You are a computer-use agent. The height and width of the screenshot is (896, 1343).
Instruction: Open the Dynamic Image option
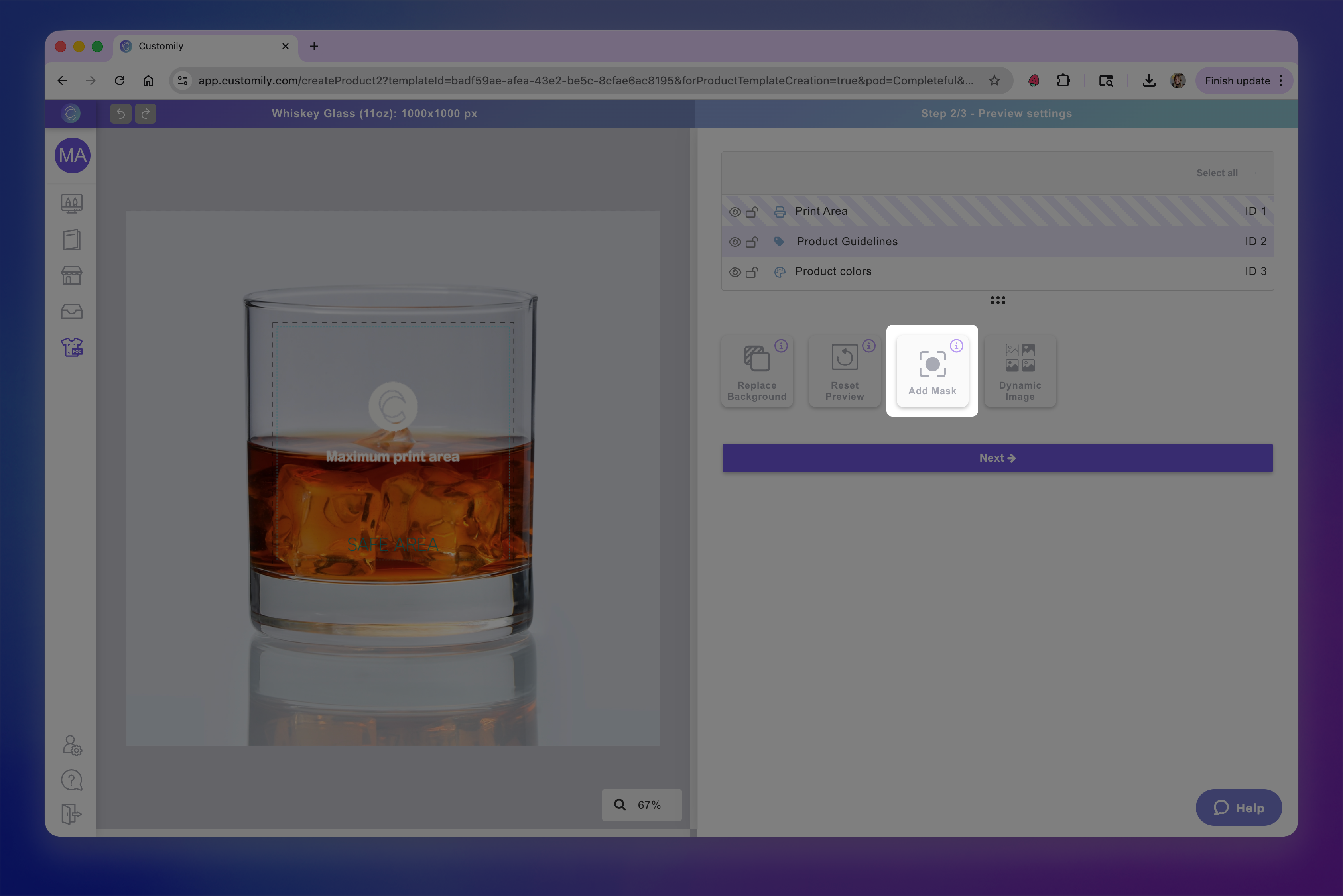click(x=1019, y=371)
